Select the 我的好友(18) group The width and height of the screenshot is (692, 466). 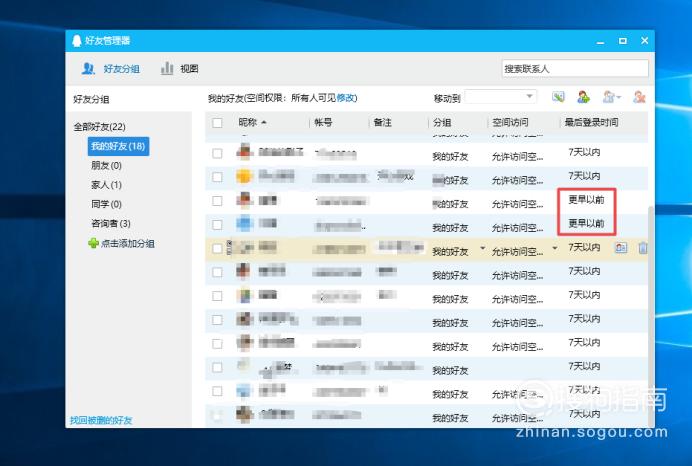(x=118, y=147)
